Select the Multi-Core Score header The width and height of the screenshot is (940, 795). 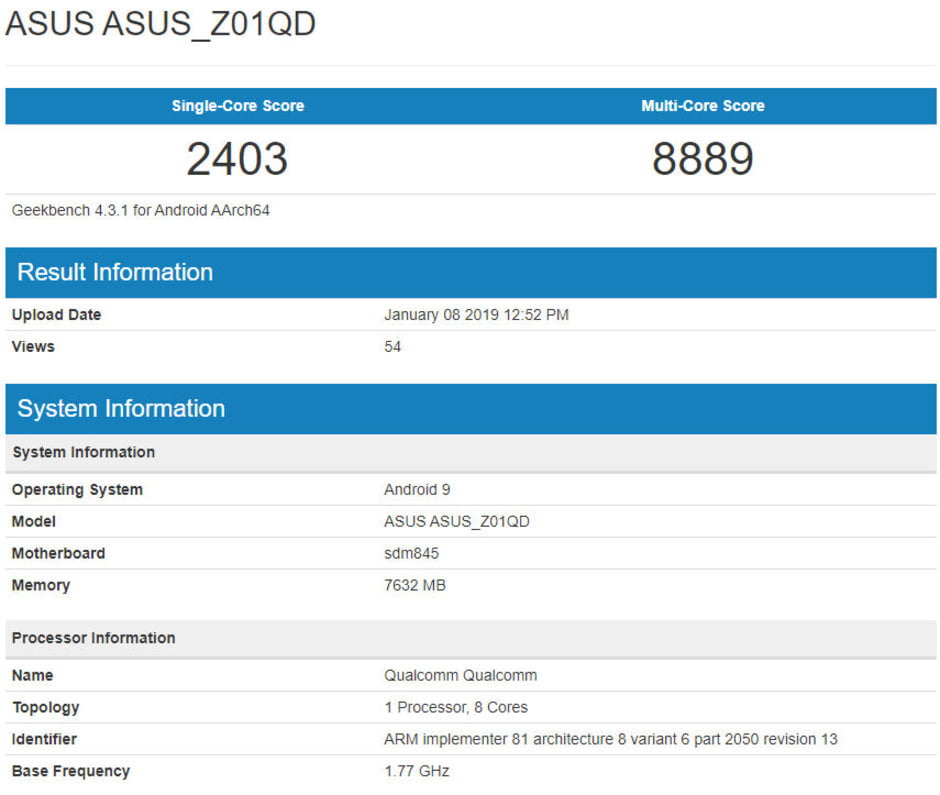703,106
